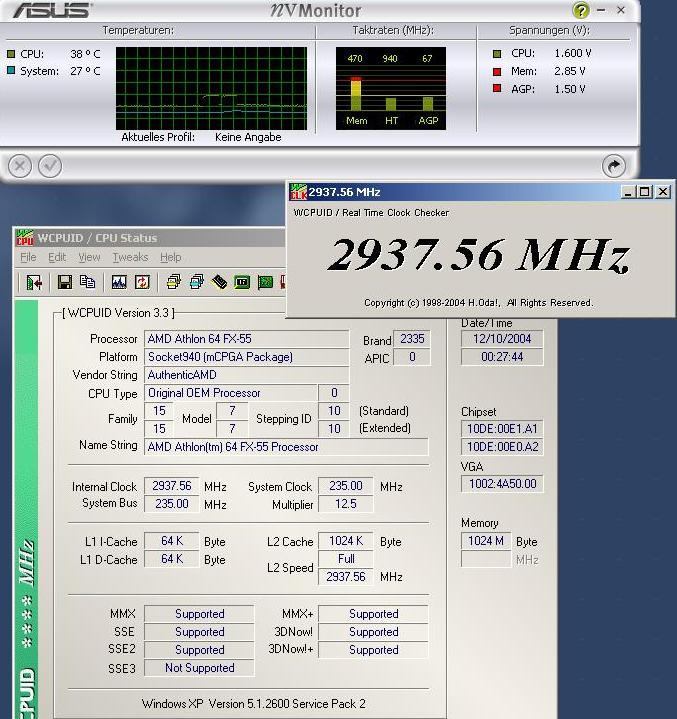The width and height of the screenshot is (677, 719).
Task: Click the red AGP voltage swatch
Action: point(497,88)
